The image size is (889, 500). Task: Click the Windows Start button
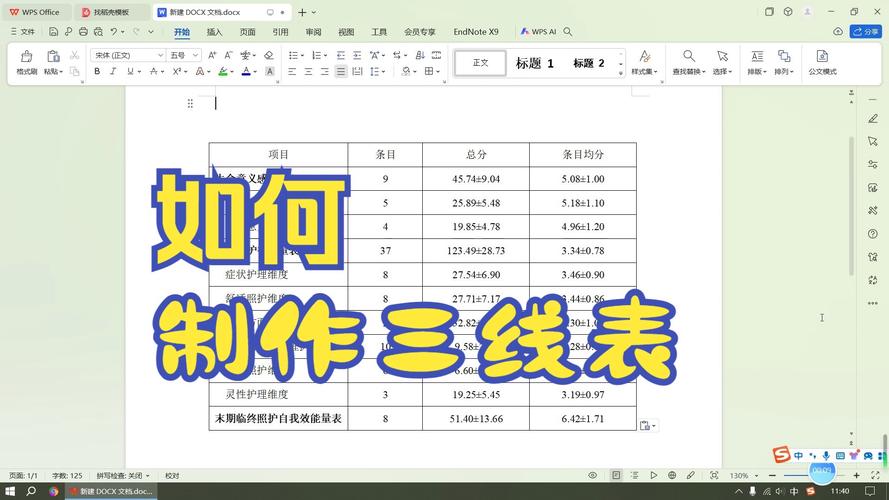(10, 491)
